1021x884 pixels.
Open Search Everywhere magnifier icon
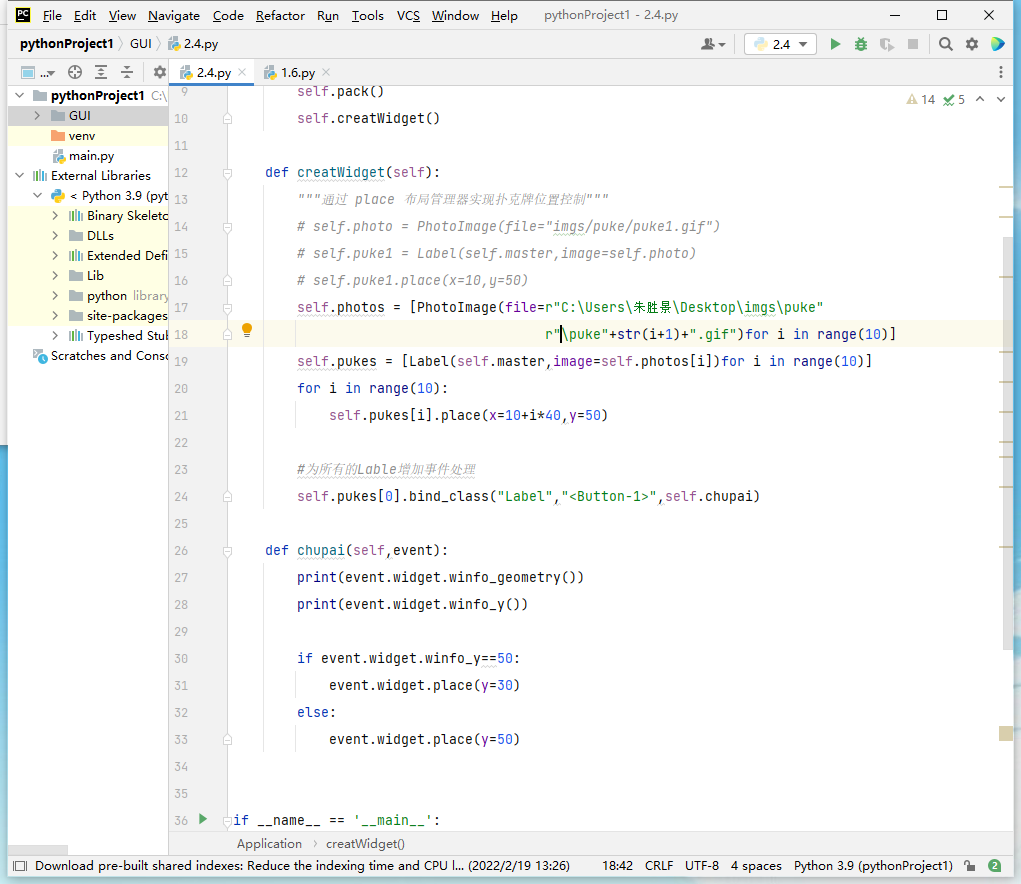(x=945, y=44)
